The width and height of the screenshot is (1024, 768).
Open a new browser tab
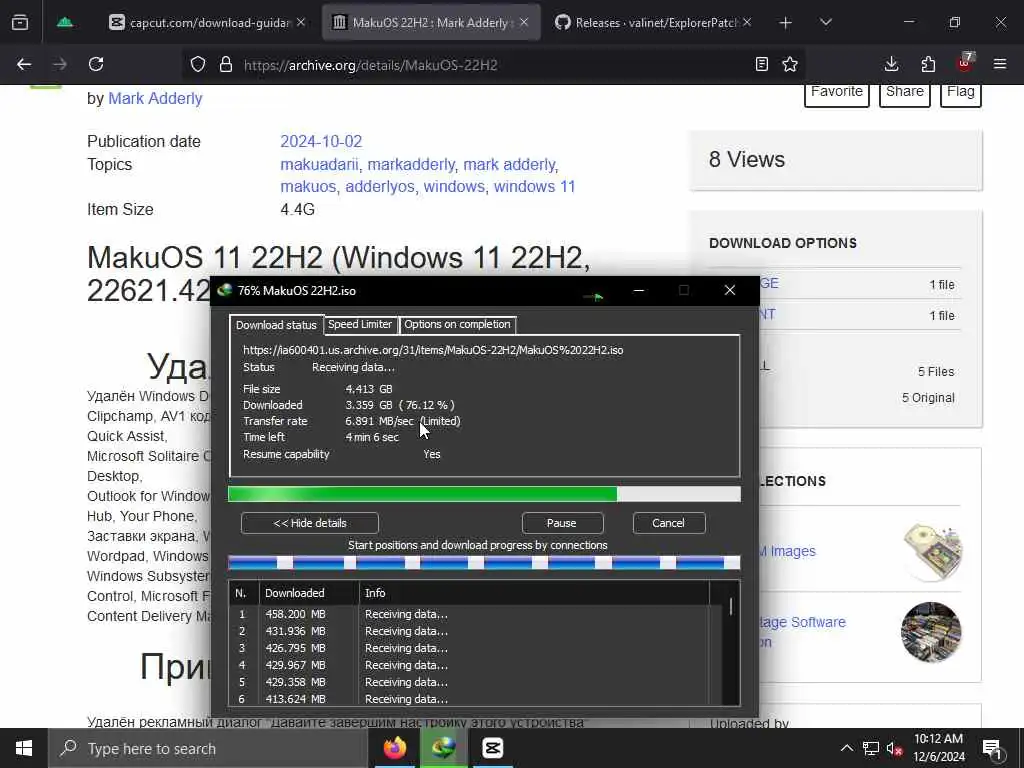(786, 23)
